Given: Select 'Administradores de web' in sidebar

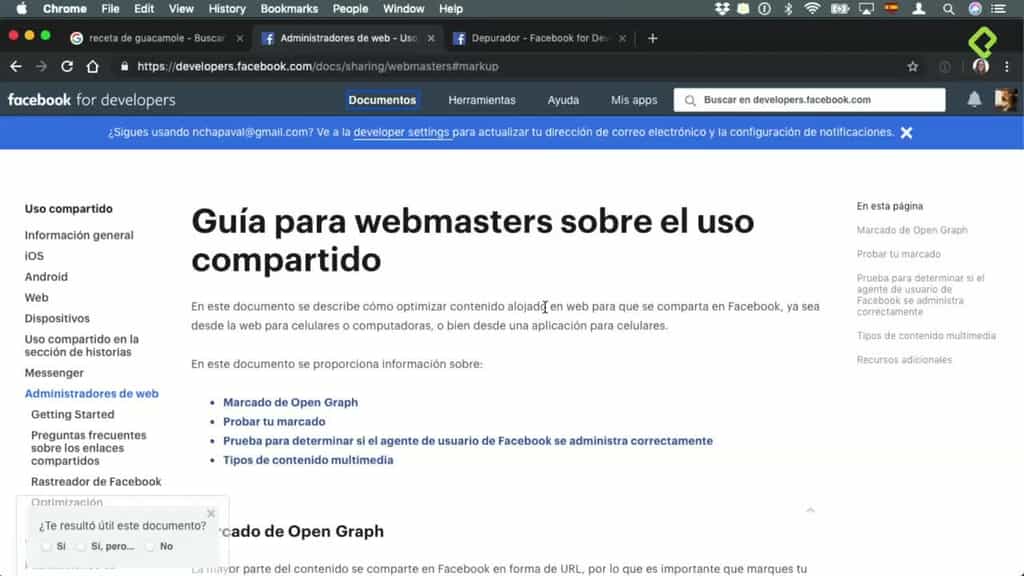Looking at the screenshot, I should [91, 394].
